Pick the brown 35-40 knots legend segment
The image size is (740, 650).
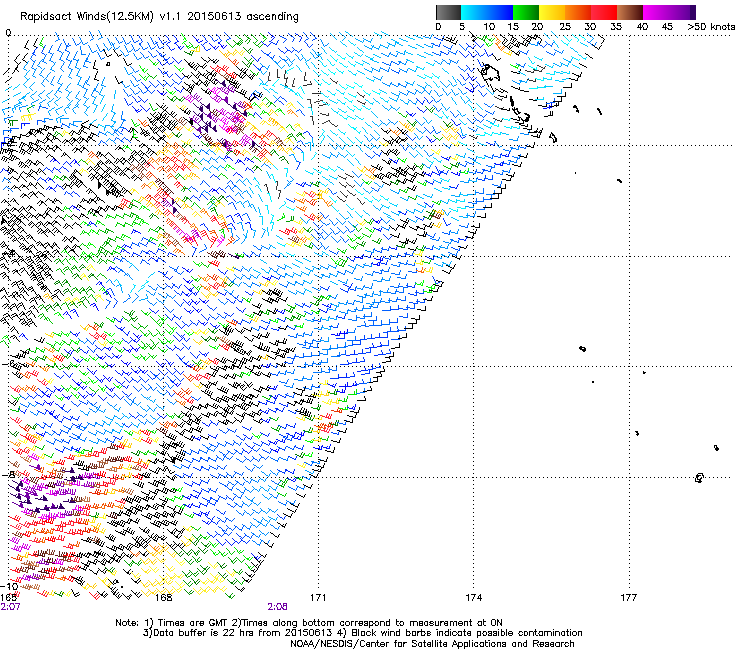(630, 12)
